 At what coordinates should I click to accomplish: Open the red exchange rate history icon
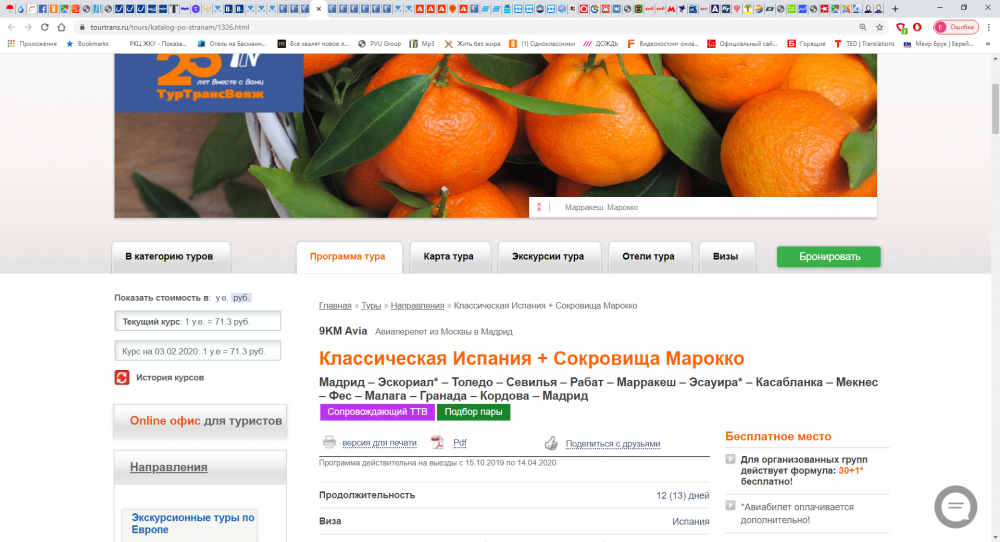[122, 377]
